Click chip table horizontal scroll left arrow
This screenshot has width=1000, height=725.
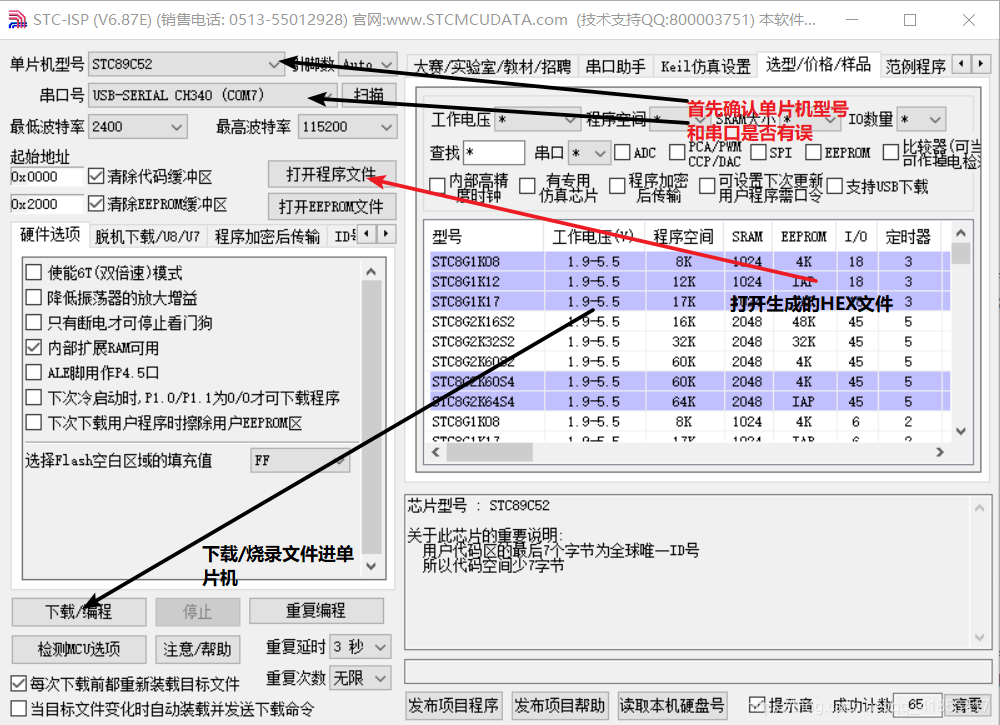pyautogui.click(x=436, y=452)
